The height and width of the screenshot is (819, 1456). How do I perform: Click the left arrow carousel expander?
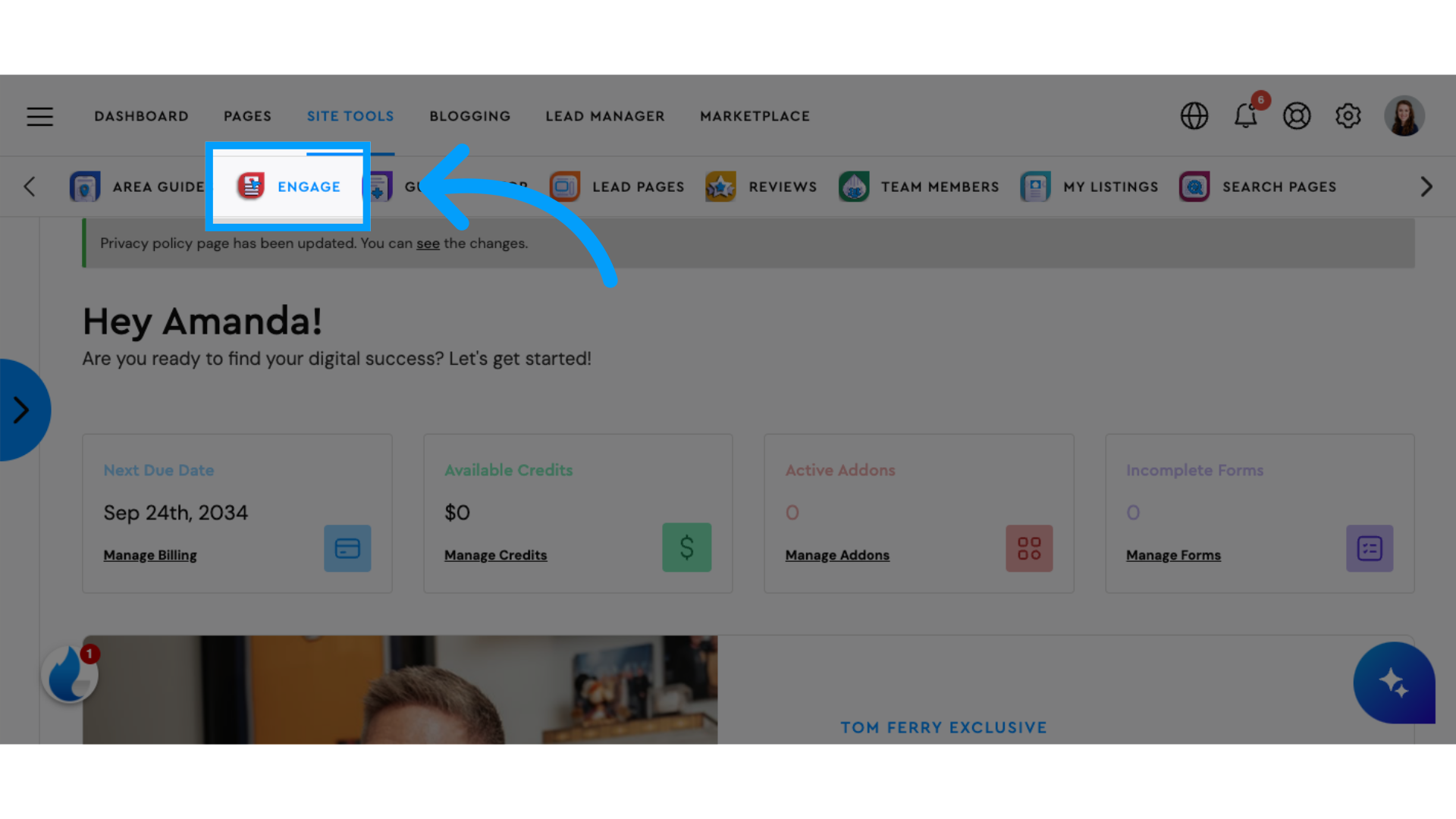(x=29, y=186)
